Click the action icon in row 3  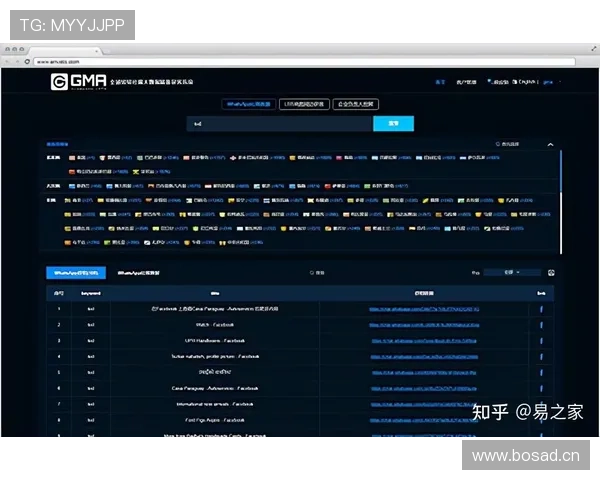pos(541,341)
